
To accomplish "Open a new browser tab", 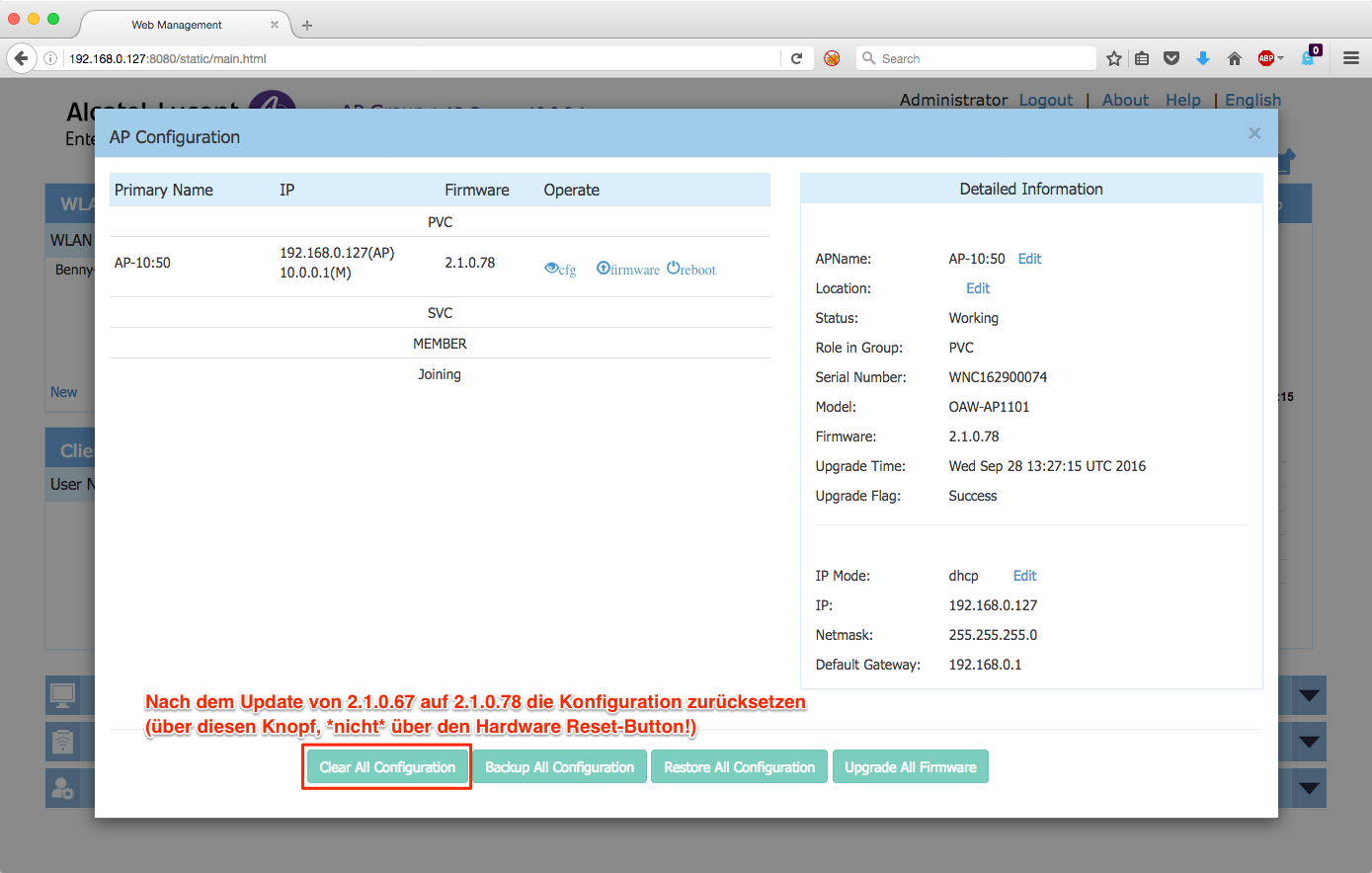I will pos(307,25).
